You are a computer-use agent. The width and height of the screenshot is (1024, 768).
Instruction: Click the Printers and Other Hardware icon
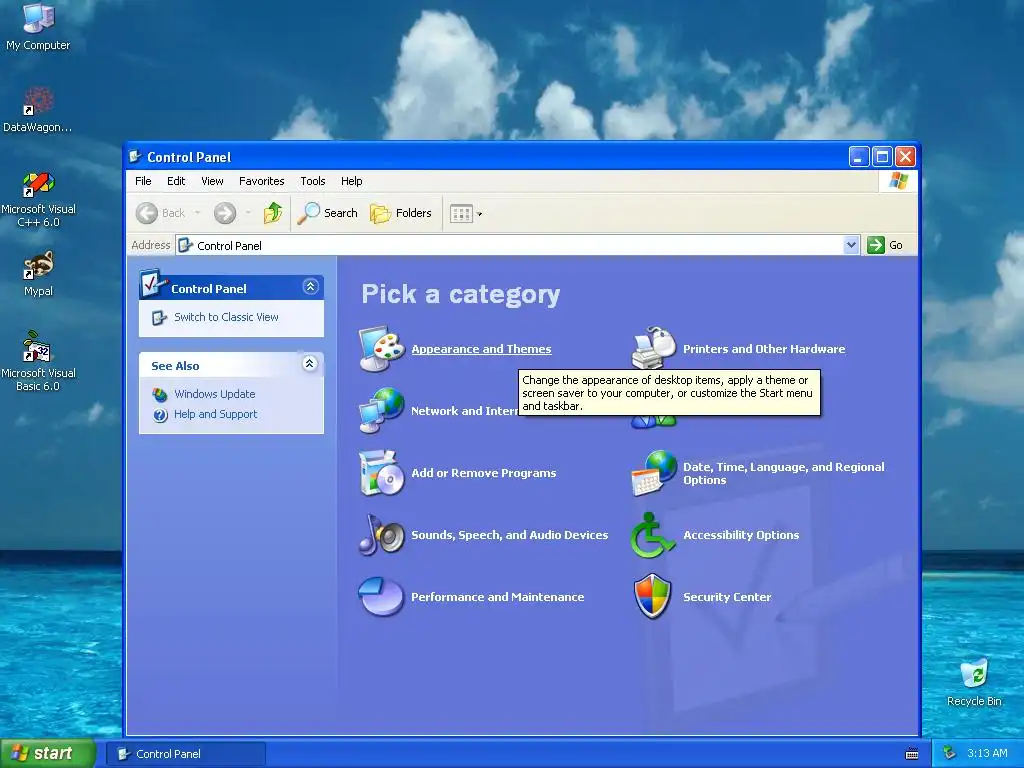pyautogui.click(x=653, y=349)
